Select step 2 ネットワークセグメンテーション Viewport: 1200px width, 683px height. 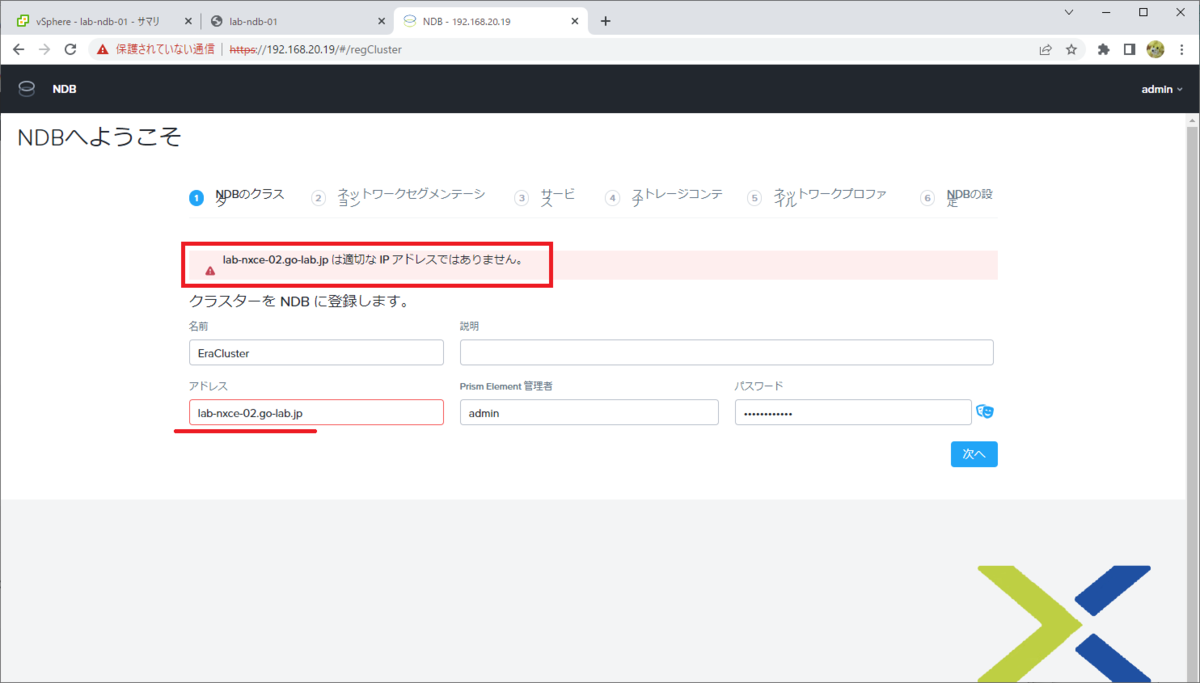pos(400,198)
